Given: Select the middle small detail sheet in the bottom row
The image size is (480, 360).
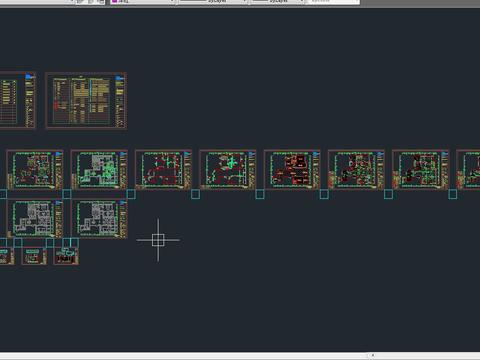Looking at the screenshot, I should (x=34, y=256).
